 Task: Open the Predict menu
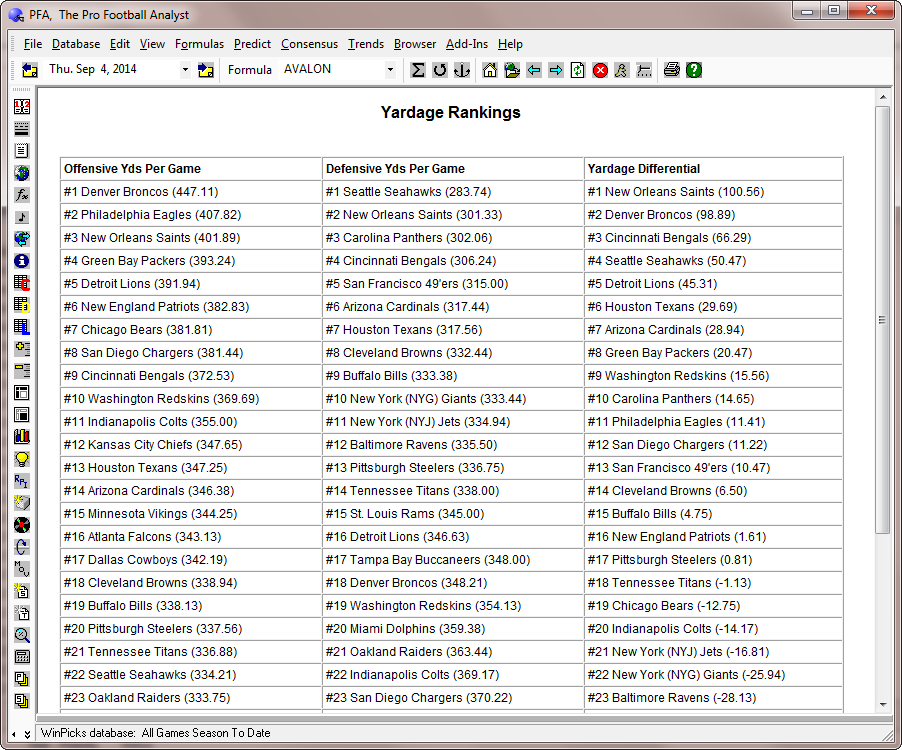[252, 44]
